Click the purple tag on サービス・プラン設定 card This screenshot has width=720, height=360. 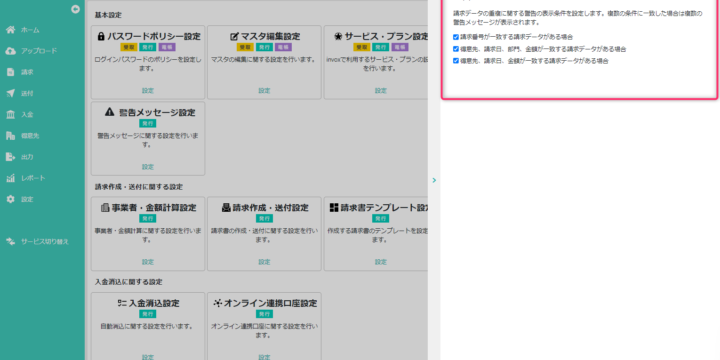[x=399, y=47]
